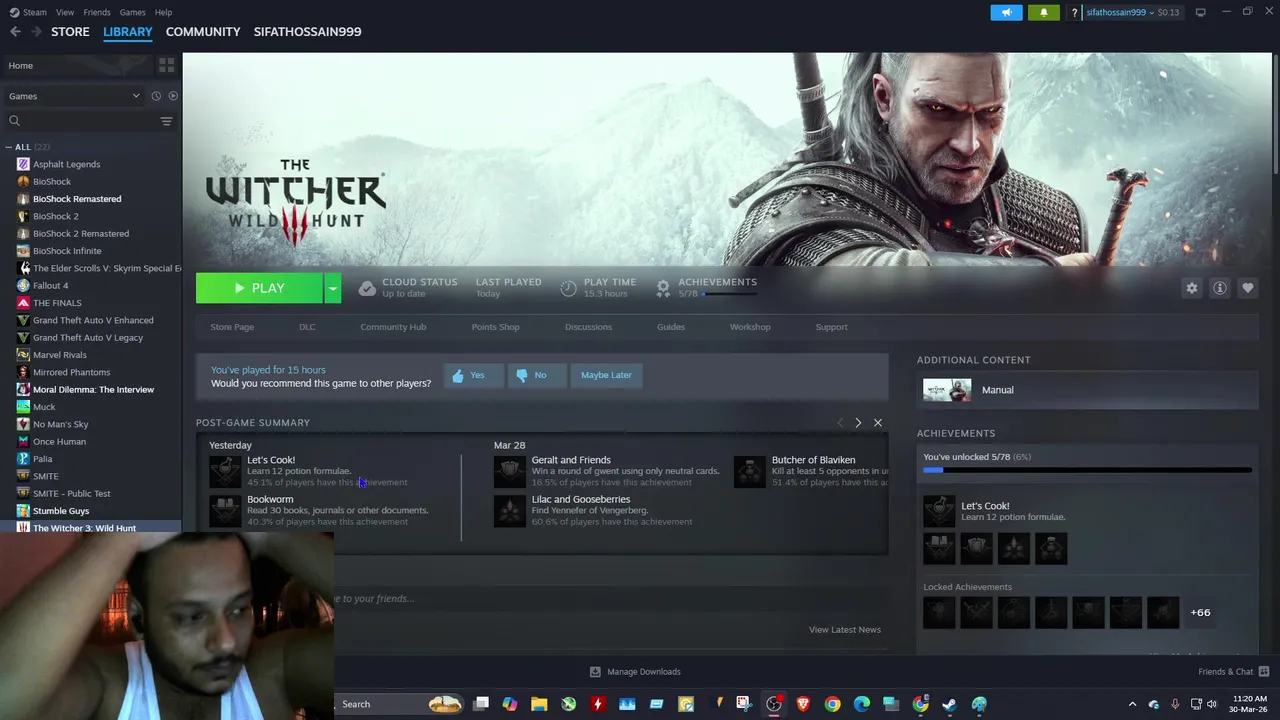Open the Points Shop link
This screenshot has width=1280, height=720.
click(x=495, y=327)
